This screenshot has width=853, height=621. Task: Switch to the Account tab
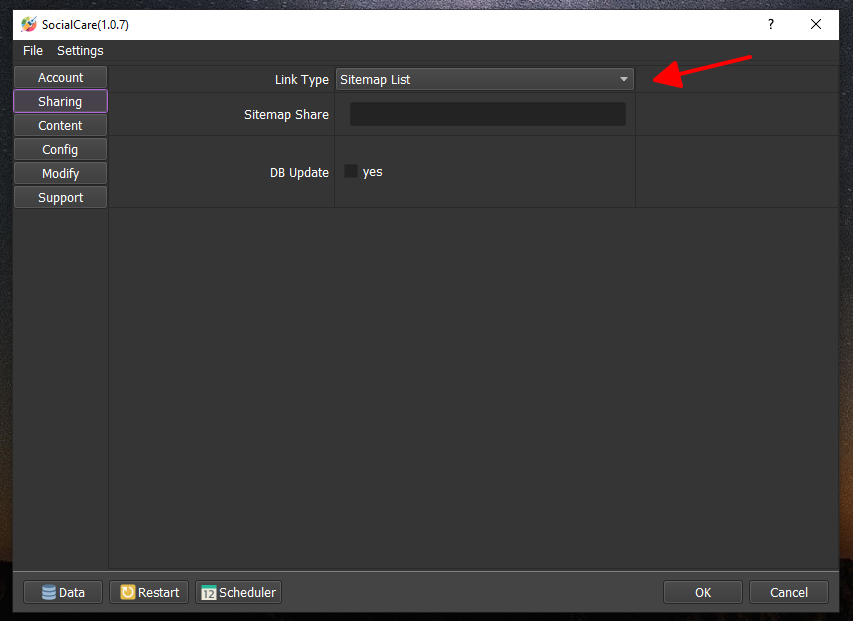pyautogui.click(x=60, y=78)
